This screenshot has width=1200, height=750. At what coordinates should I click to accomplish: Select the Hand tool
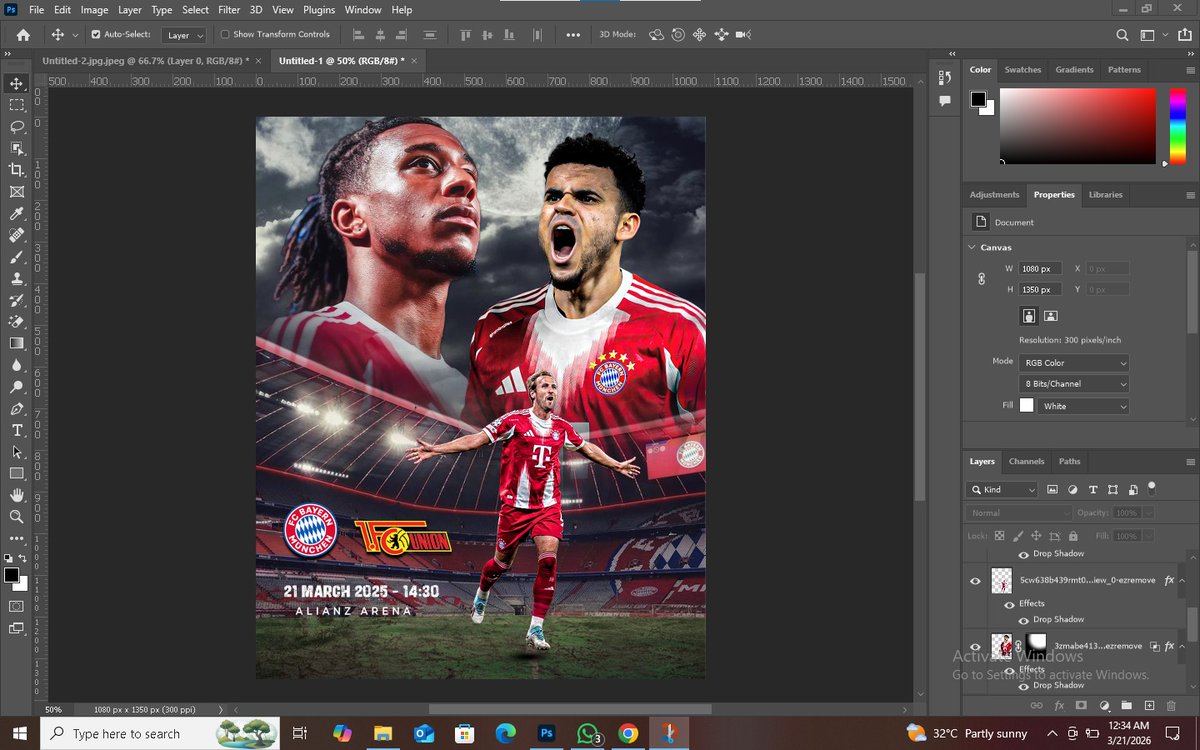pos(17,495)
